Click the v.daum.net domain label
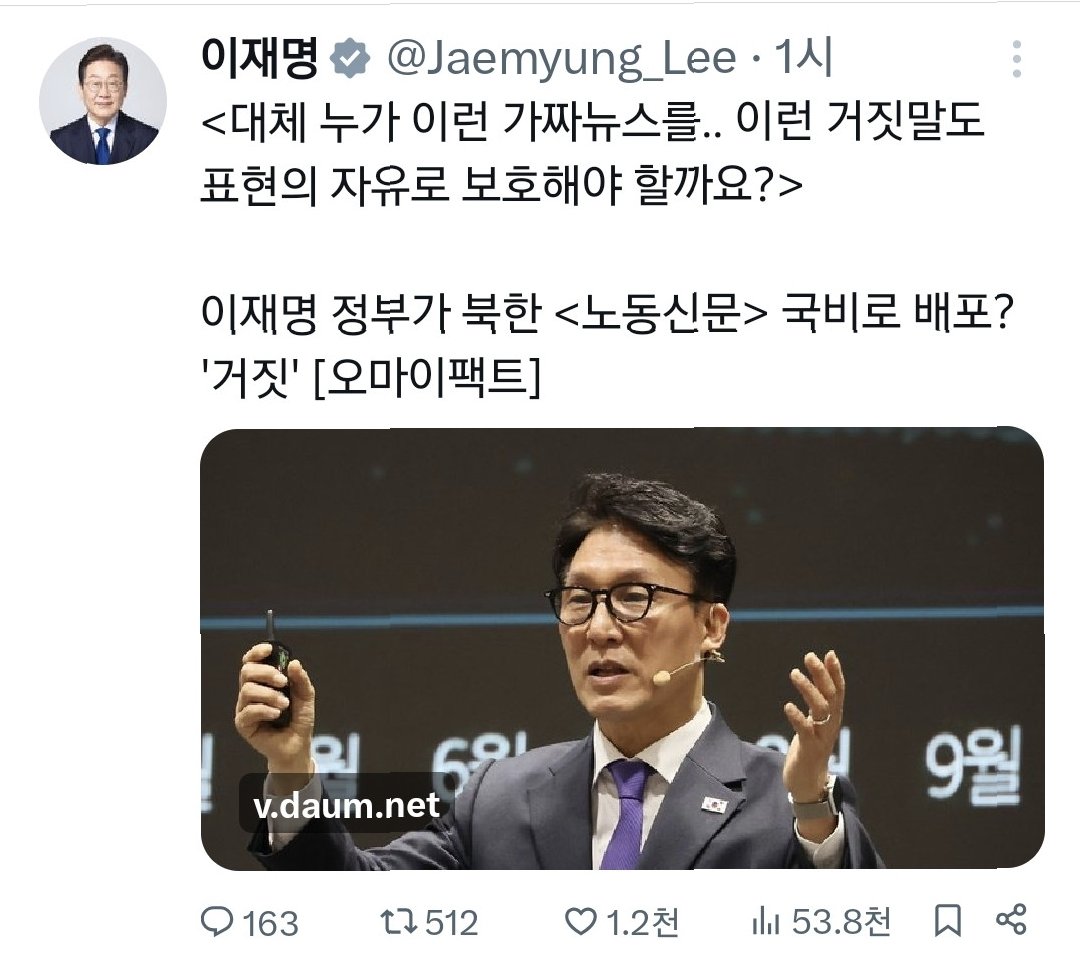Screen dimensions: 1084x961 [x=346, y=805]
